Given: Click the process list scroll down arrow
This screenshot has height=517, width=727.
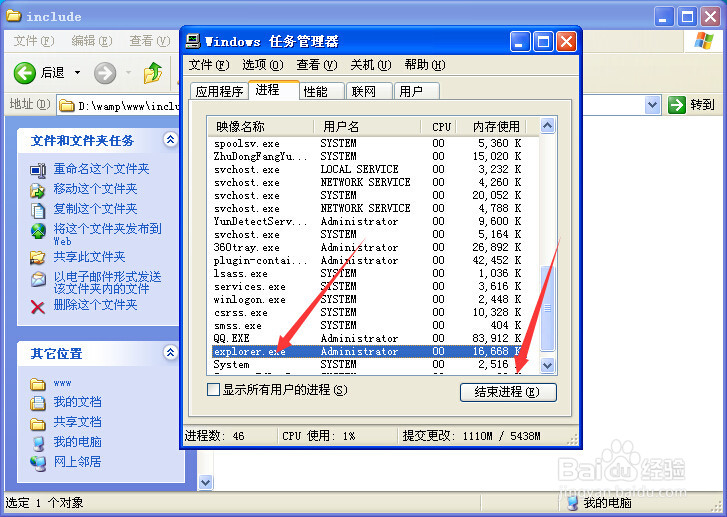Looking at the screenshot, I should tap(548, 365).
